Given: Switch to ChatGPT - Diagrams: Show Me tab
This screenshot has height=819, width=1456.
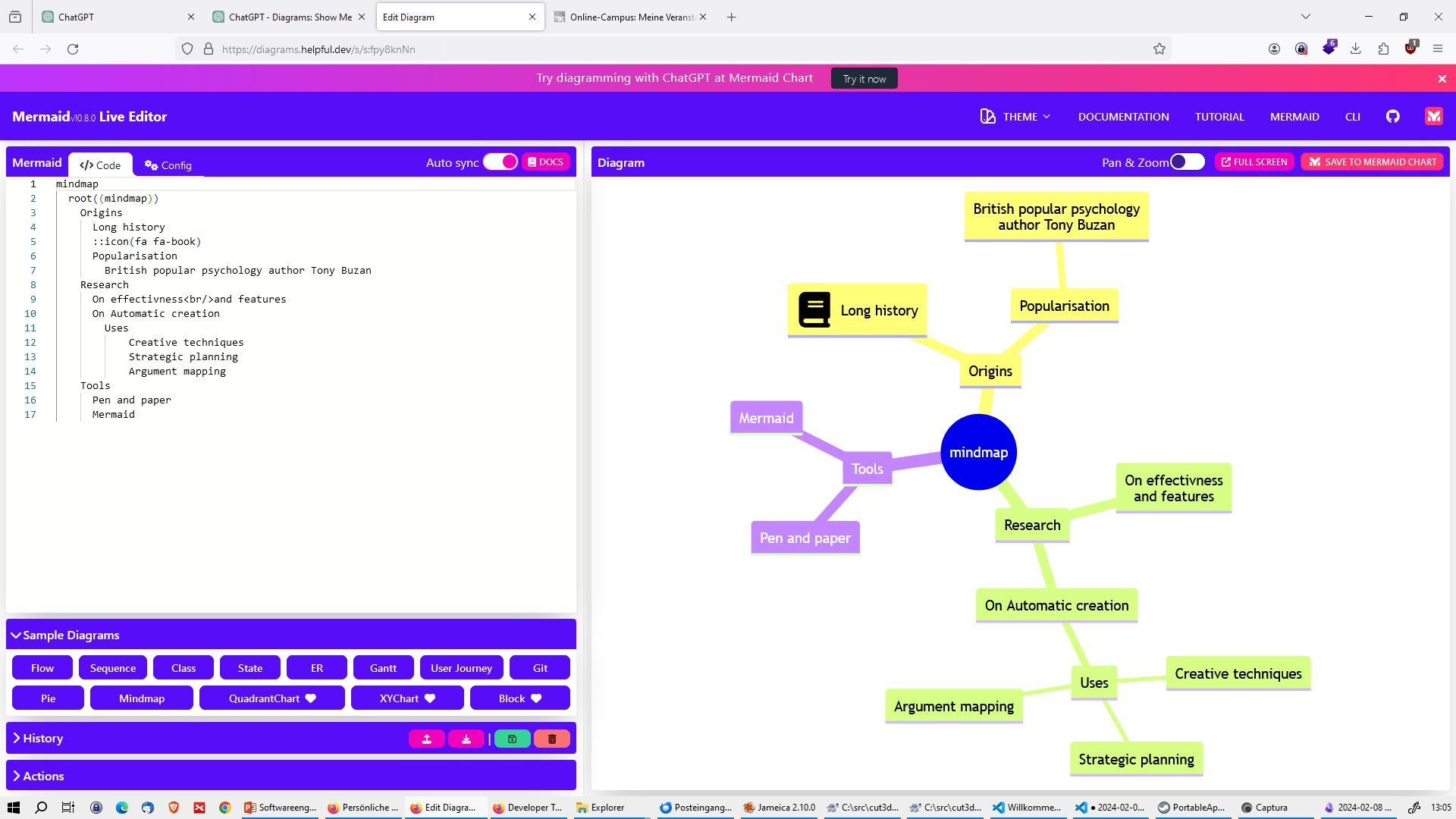Looking at the screenshot, I should click(290, 17).
